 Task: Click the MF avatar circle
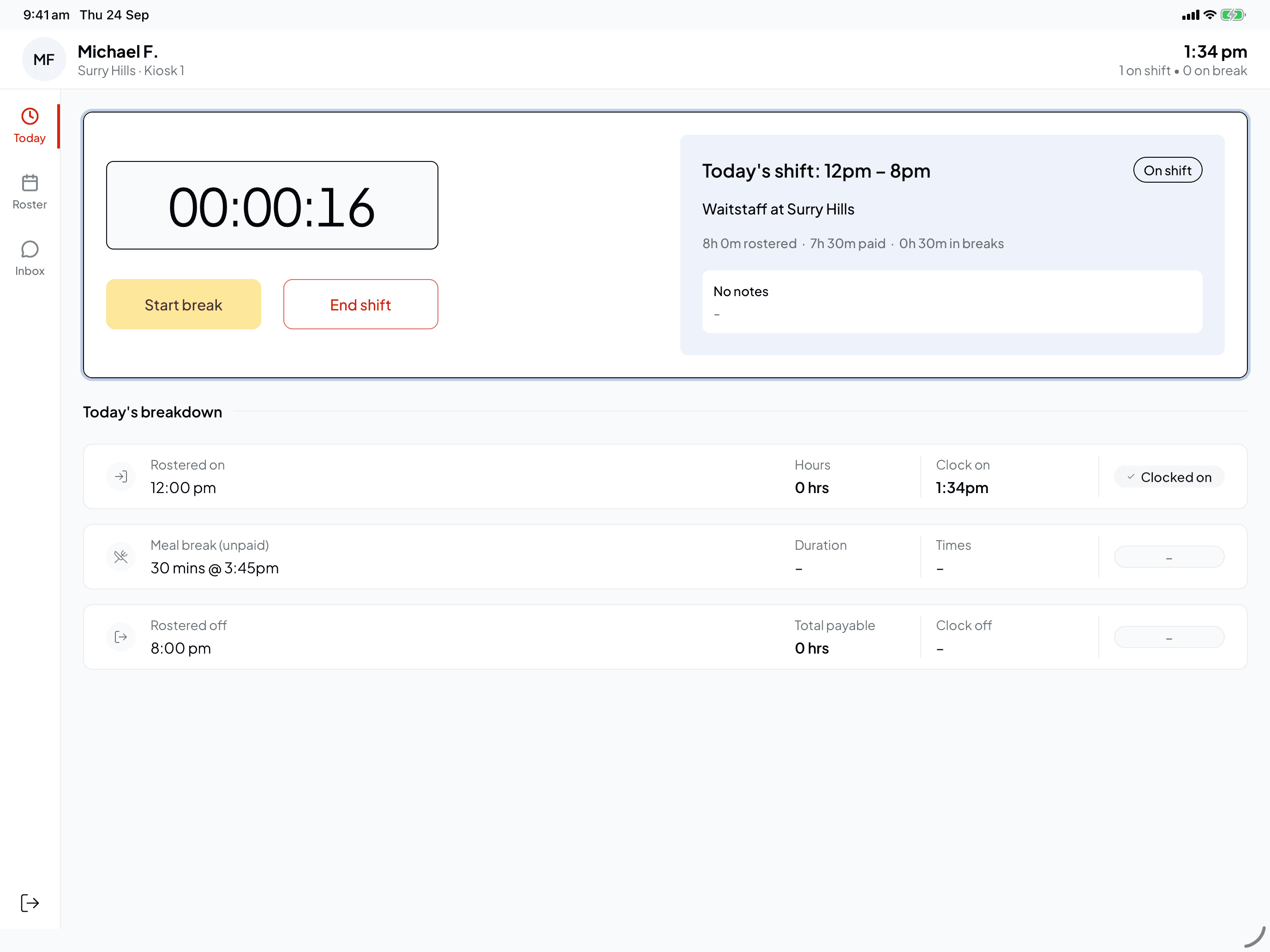point(44,59)
